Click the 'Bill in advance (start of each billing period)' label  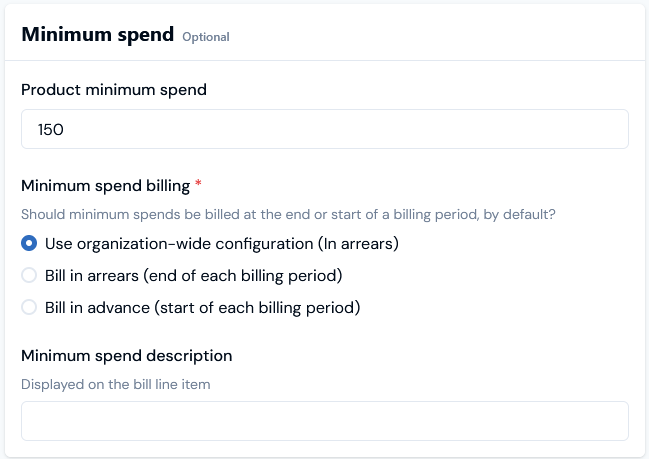203,308
